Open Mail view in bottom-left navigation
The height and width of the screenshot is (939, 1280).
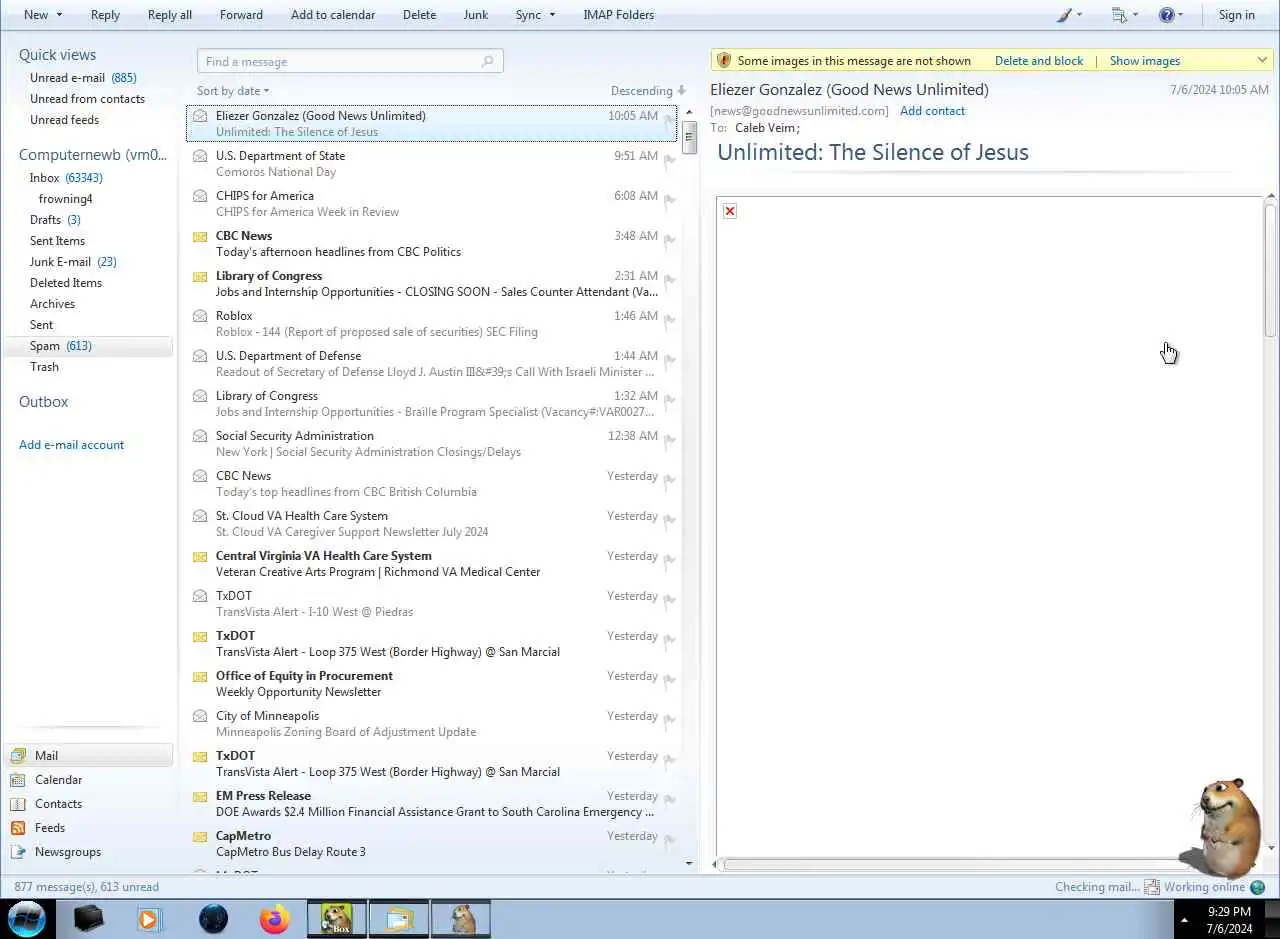tap(90, 756)
